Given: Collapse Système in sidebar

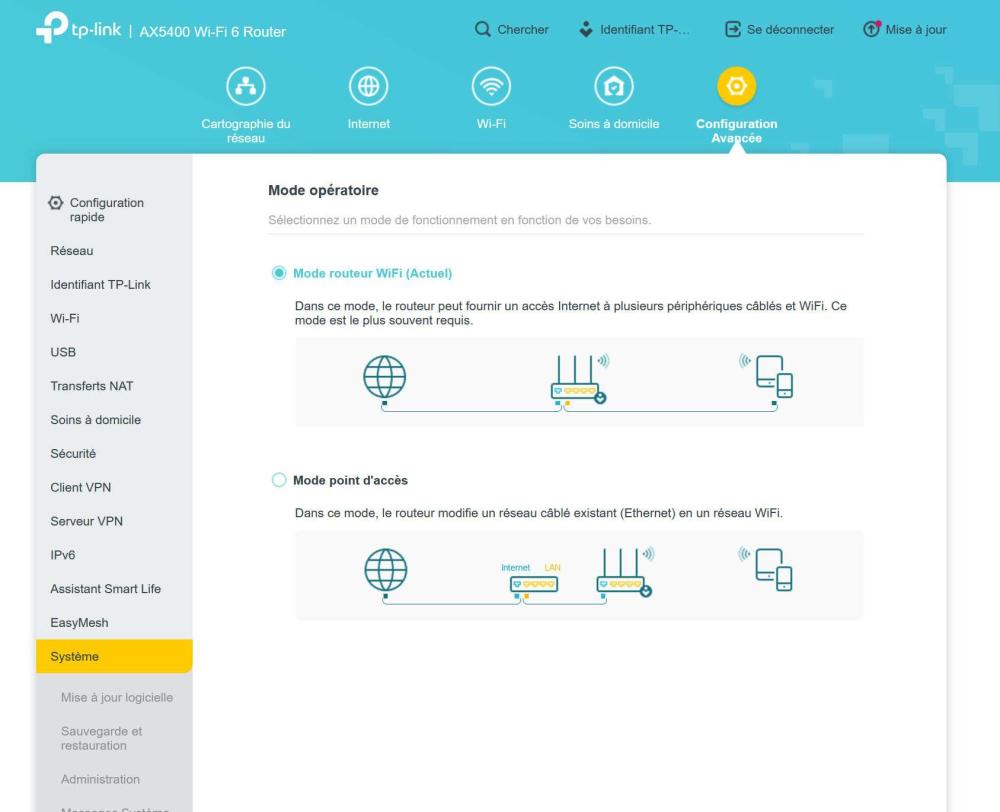Looking at the screenshot, I should [x=114, y=656].
